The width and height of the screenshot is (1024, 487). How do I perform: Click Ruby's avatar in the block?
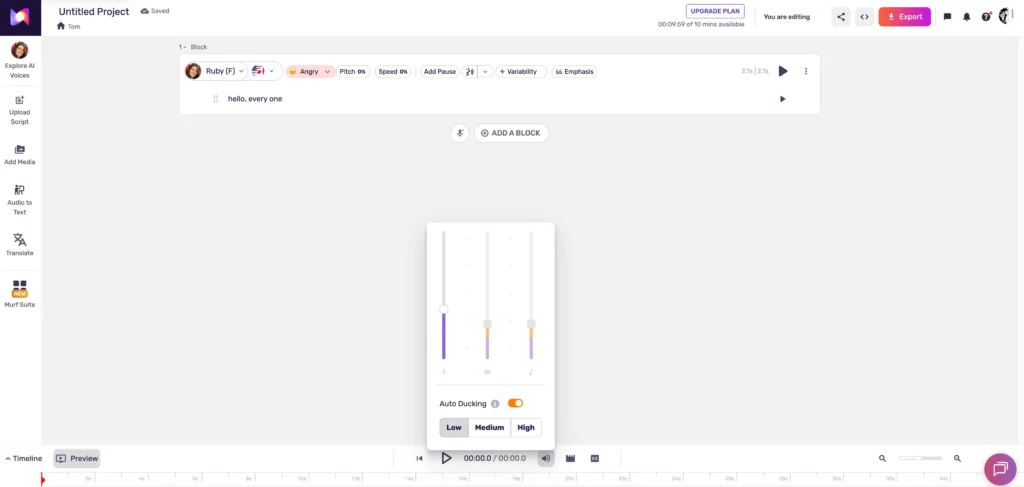[193, 71]
